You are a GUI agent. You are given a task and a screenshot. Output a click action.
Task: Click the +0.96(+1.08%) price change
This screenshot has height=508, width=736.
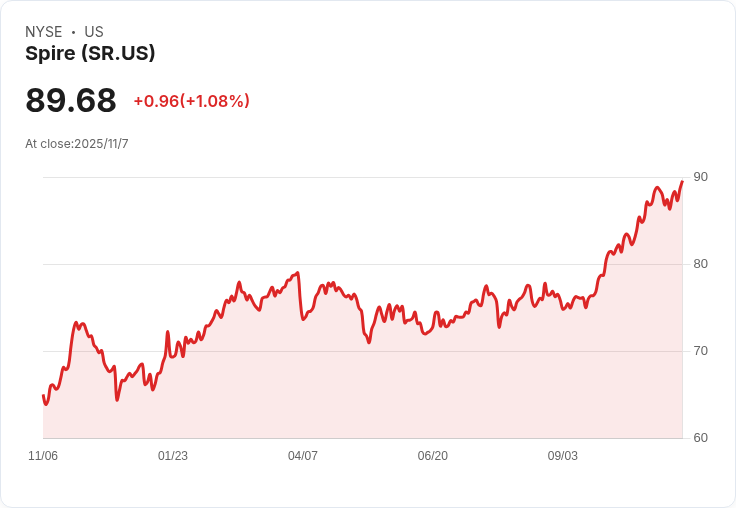pyautogui.click(x=191, y=101)
